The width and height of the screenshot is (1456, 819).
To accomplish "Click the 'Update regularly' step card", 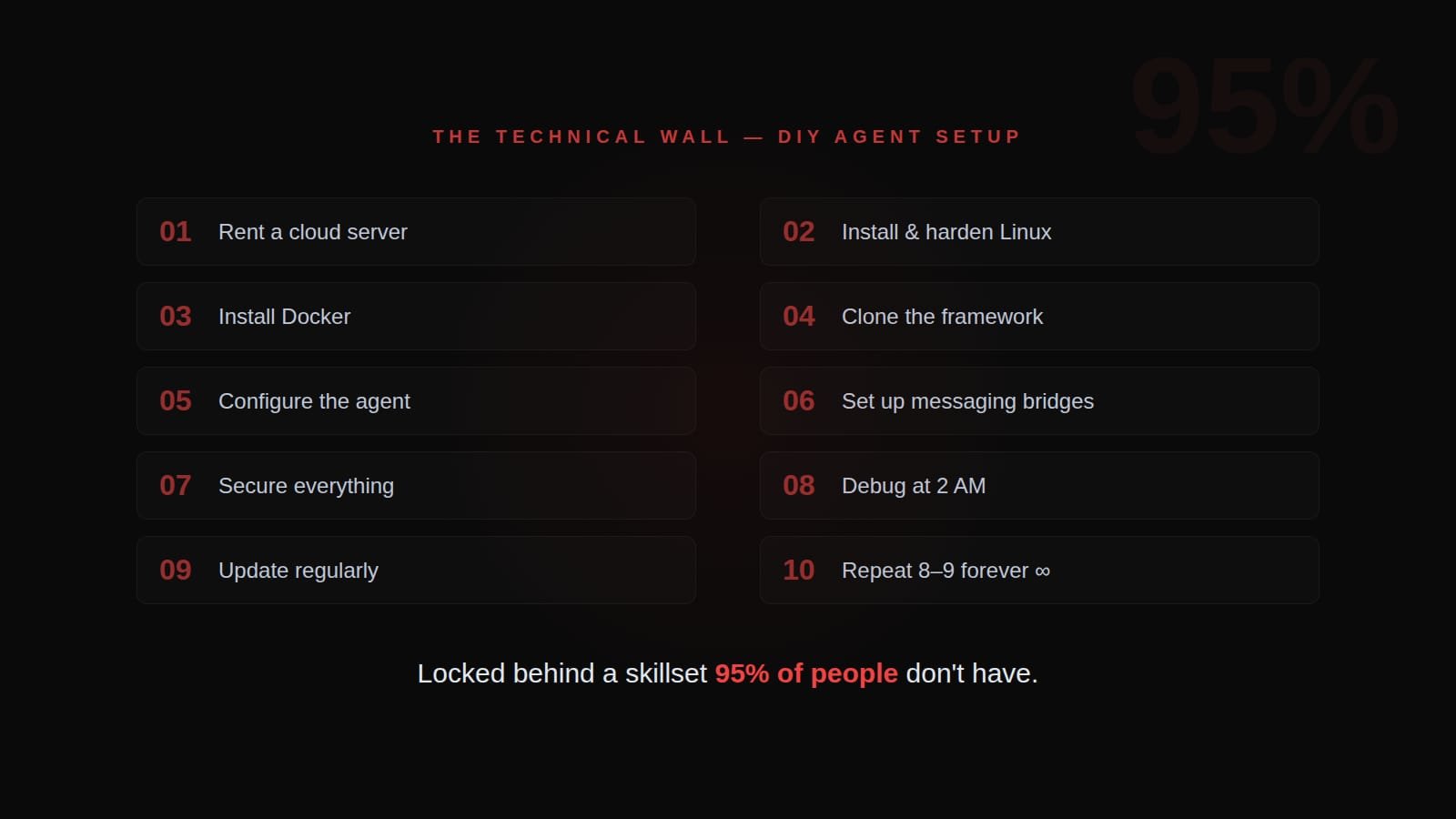I will [416, 570].
